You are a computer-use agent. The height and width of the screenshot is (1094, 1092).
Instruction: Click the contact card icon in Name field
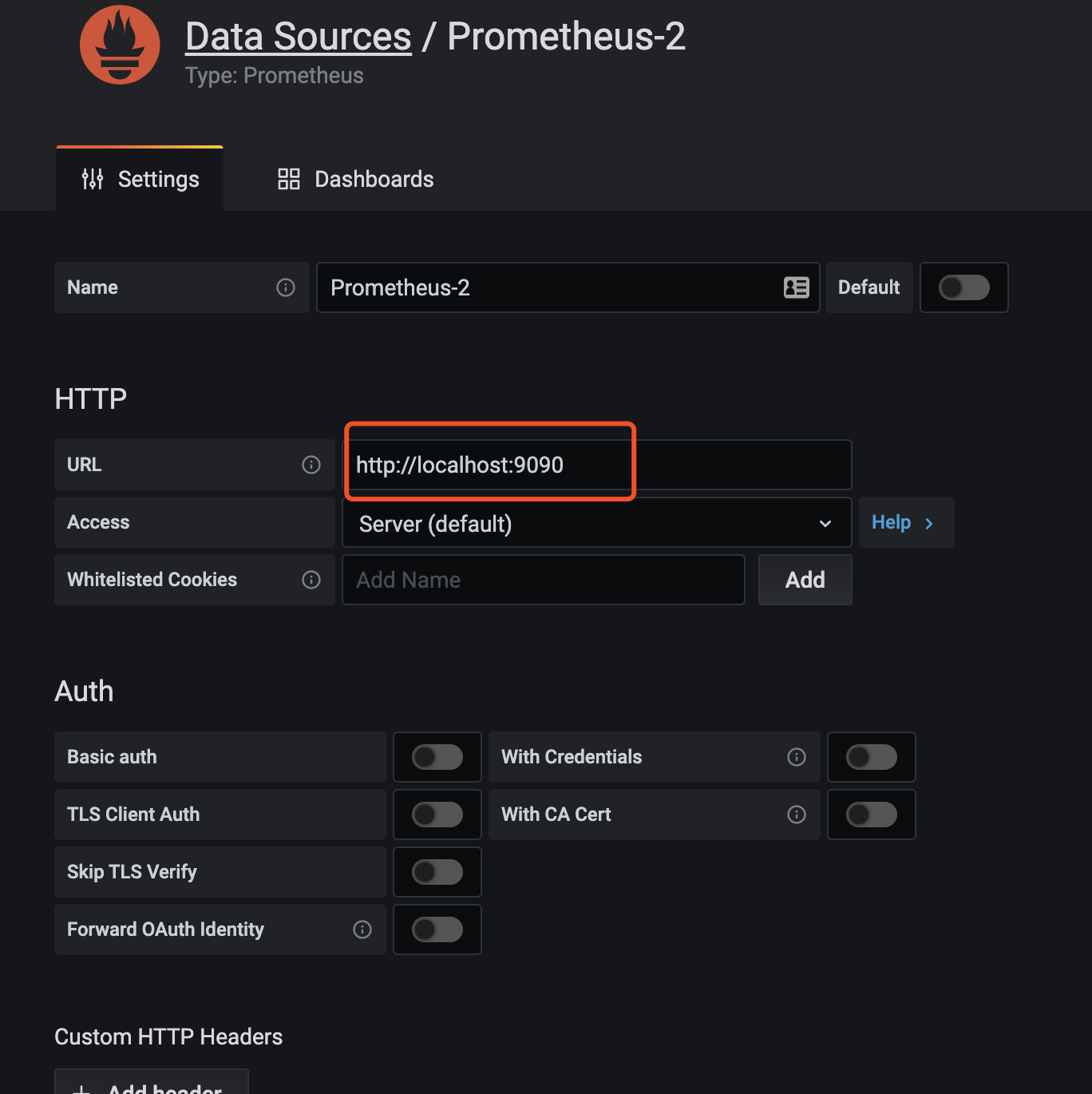point(797,287)
